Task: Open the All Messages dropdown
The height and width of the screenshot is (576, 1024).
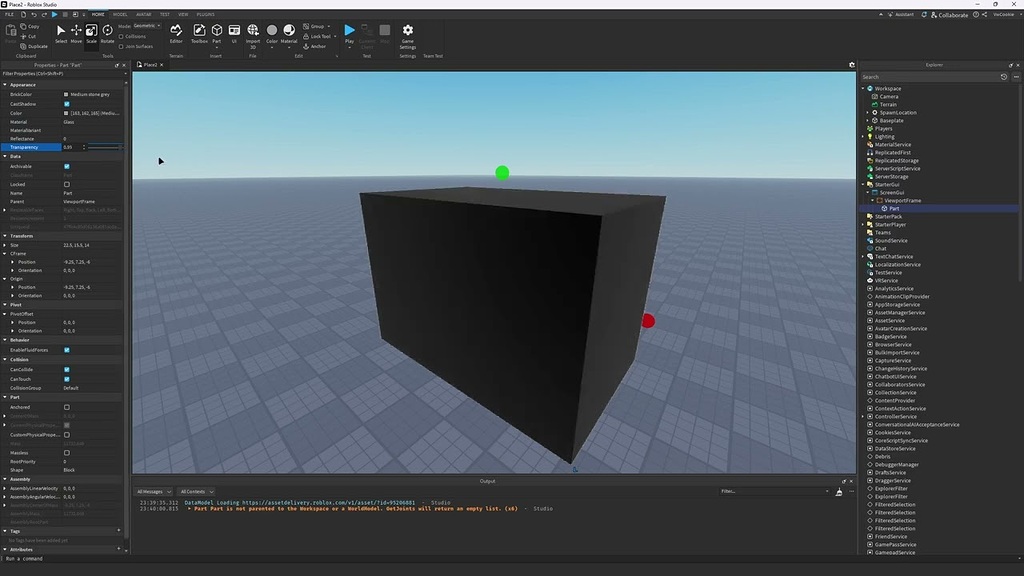Action: (x=153, y=492)
